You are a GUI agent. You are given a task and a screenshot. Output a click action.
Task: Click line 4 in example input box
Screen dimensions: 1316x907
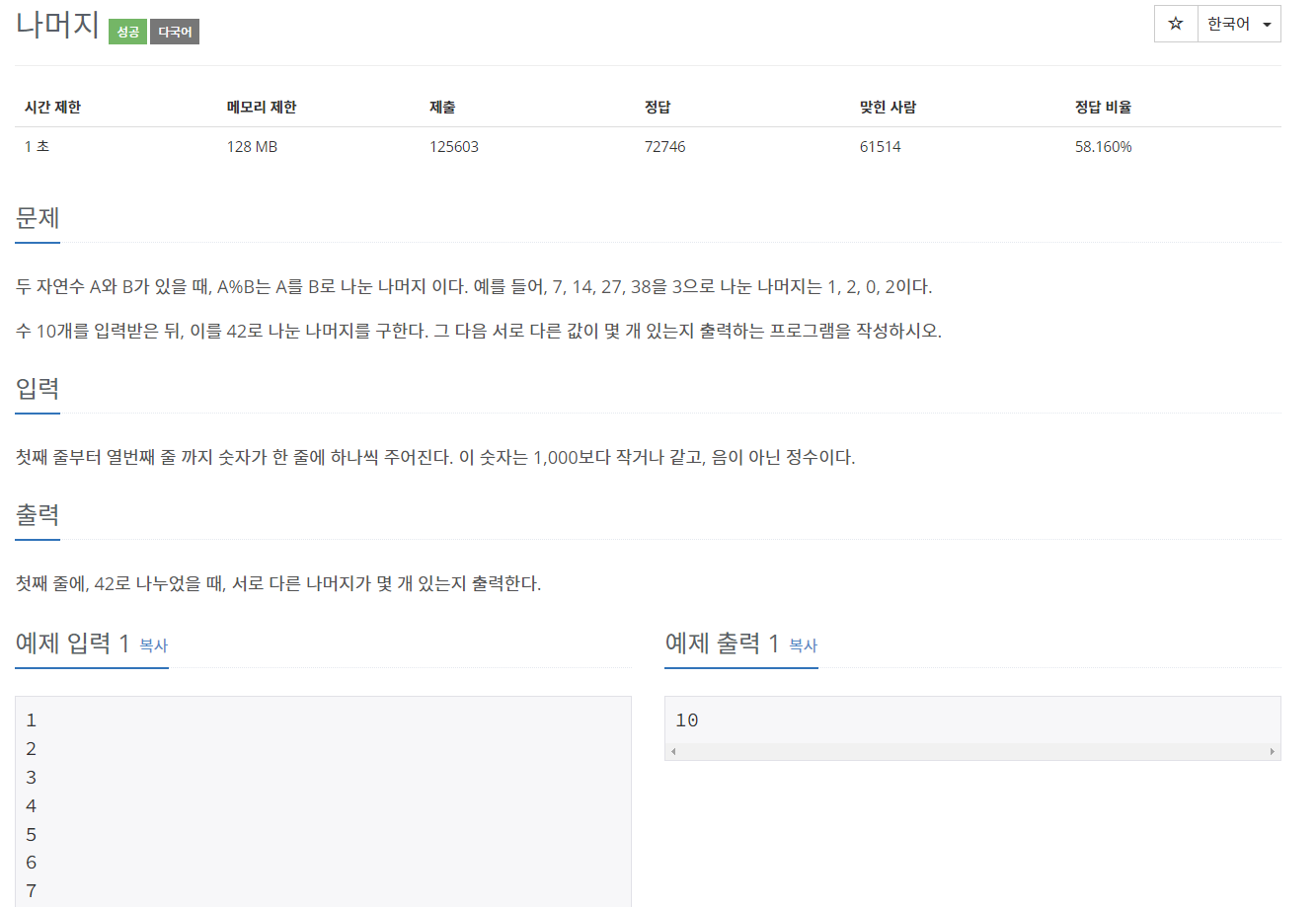click(32, 806)
